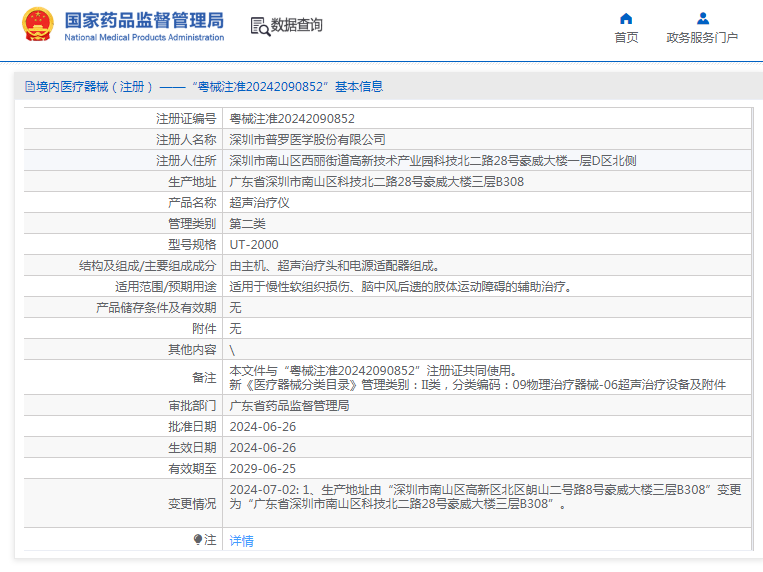The width and height of the screenshot is (763, 572).
Task: Select product name 超声治疗仪
Action: pyautogui.click(x=259, y=203)
